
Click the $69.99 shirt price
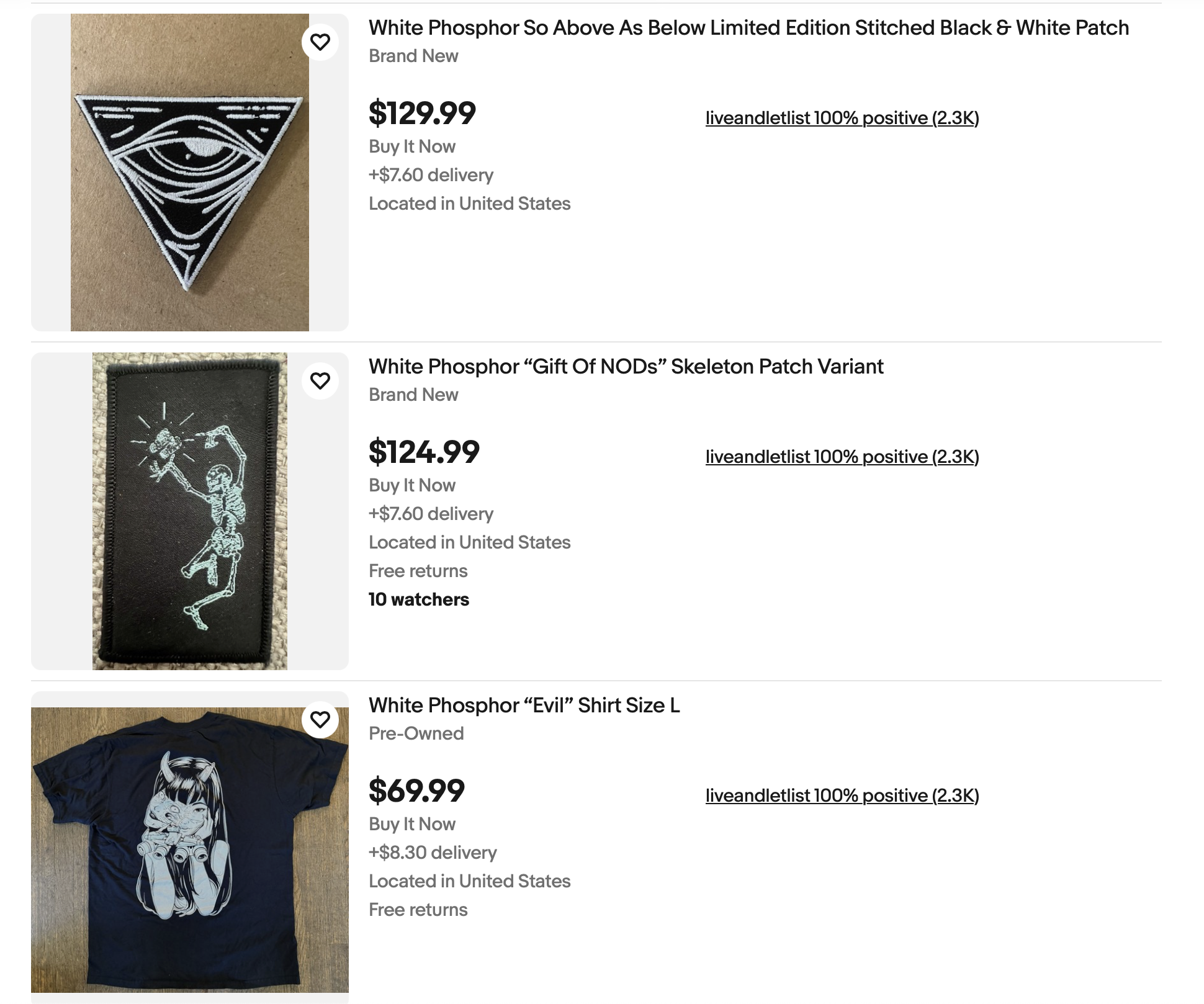(x=416, y=791)
